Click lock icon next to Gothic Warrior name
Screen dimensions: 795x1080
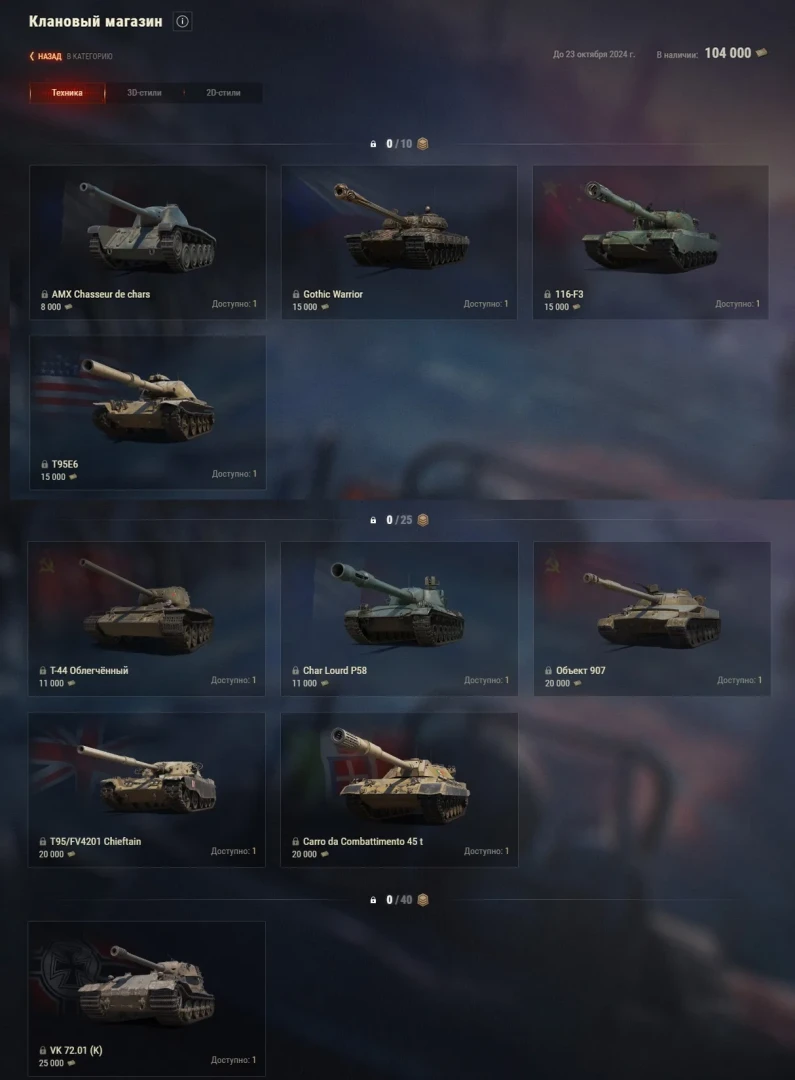[x=296, y=294]
